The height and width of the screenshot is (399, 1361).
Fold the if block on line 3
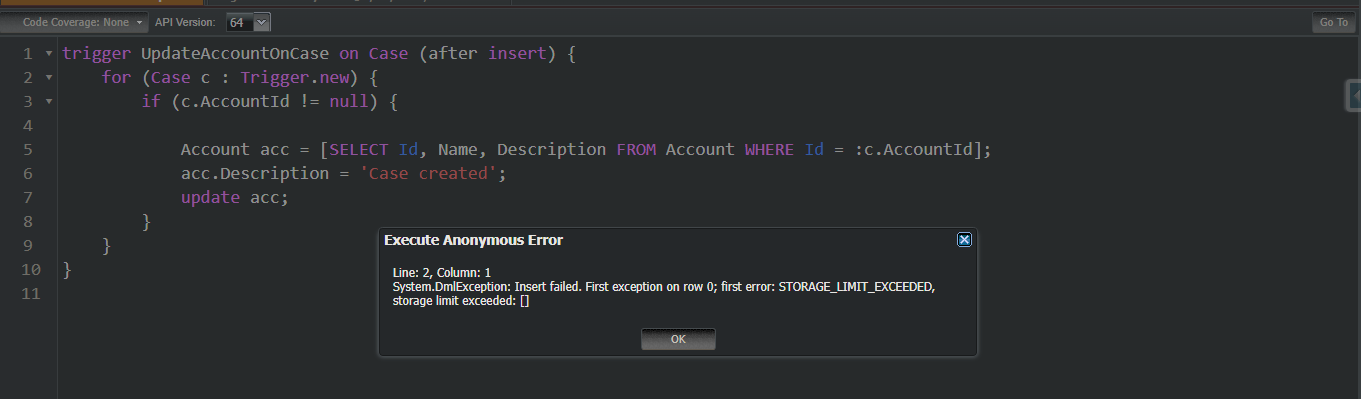click(49, 101)
